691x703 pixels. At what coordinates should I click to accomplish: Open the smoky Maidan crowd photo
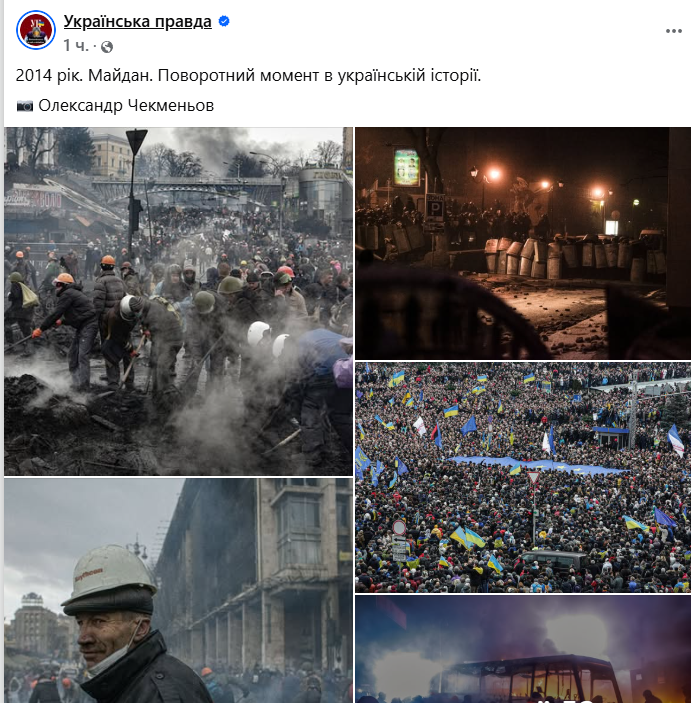[x=178, y=301]
